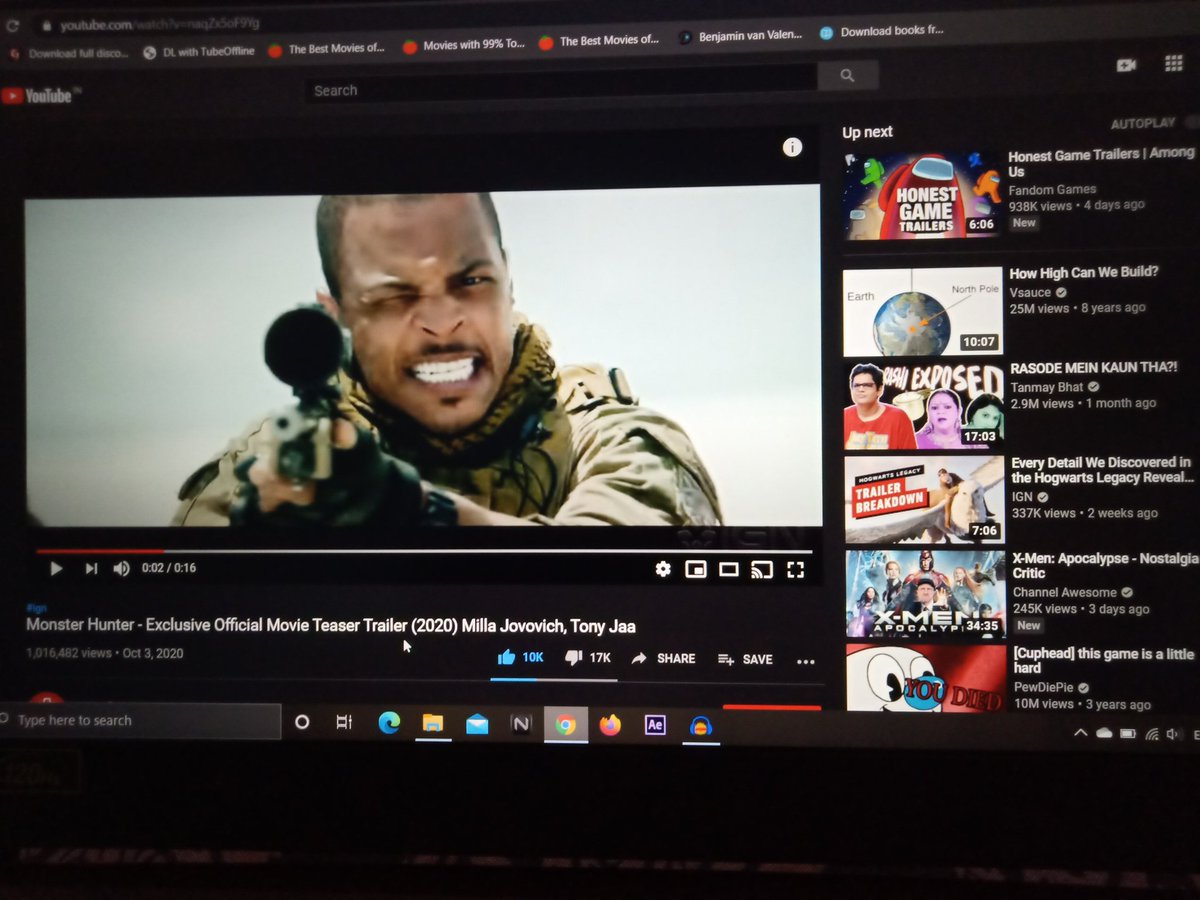This screenshot has width=1200, height=900.
Task: Switch to Chrome on taskbar
Action: click(x=566, y=725)
